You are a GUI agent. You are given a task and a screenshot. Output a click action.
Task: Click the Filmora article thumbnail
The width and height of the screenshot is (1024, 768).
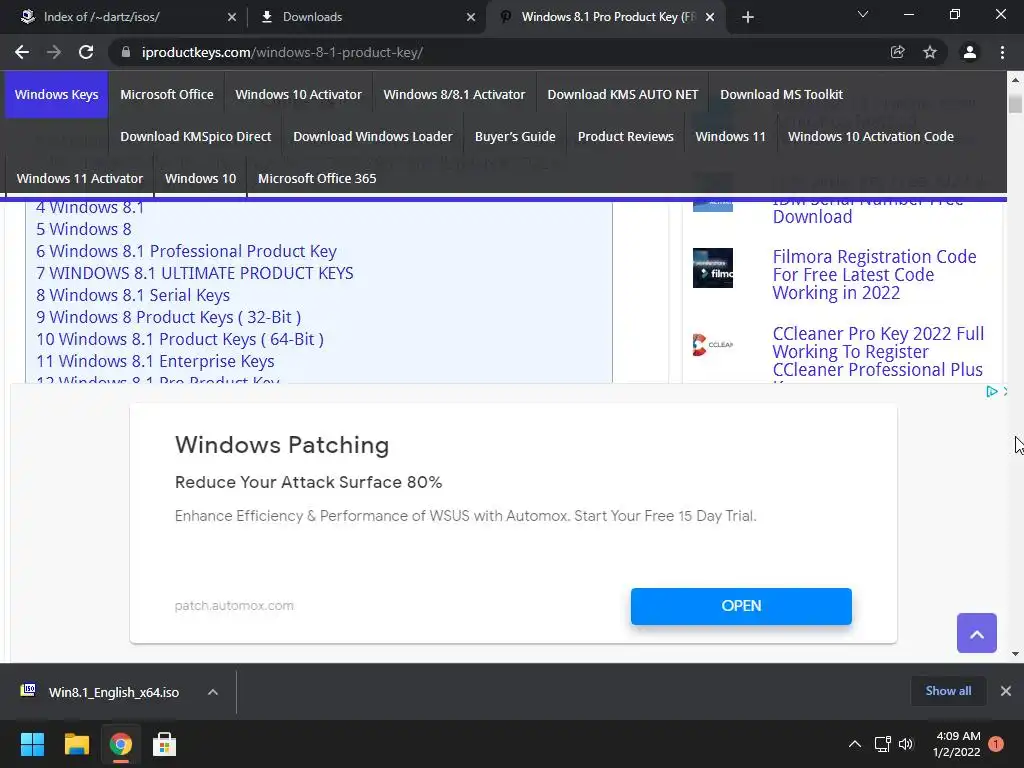point(712,268)
